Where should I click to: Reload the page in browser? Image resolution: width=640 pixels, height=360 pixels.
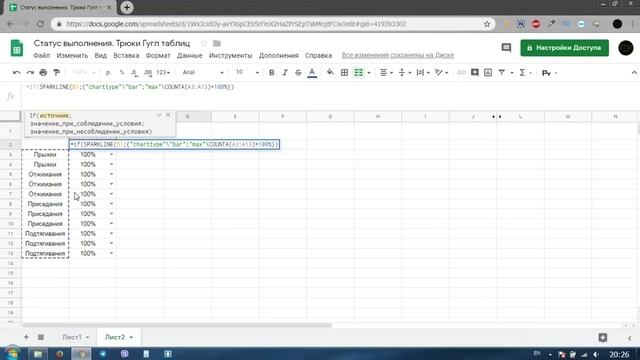click(x=40, y=24)
